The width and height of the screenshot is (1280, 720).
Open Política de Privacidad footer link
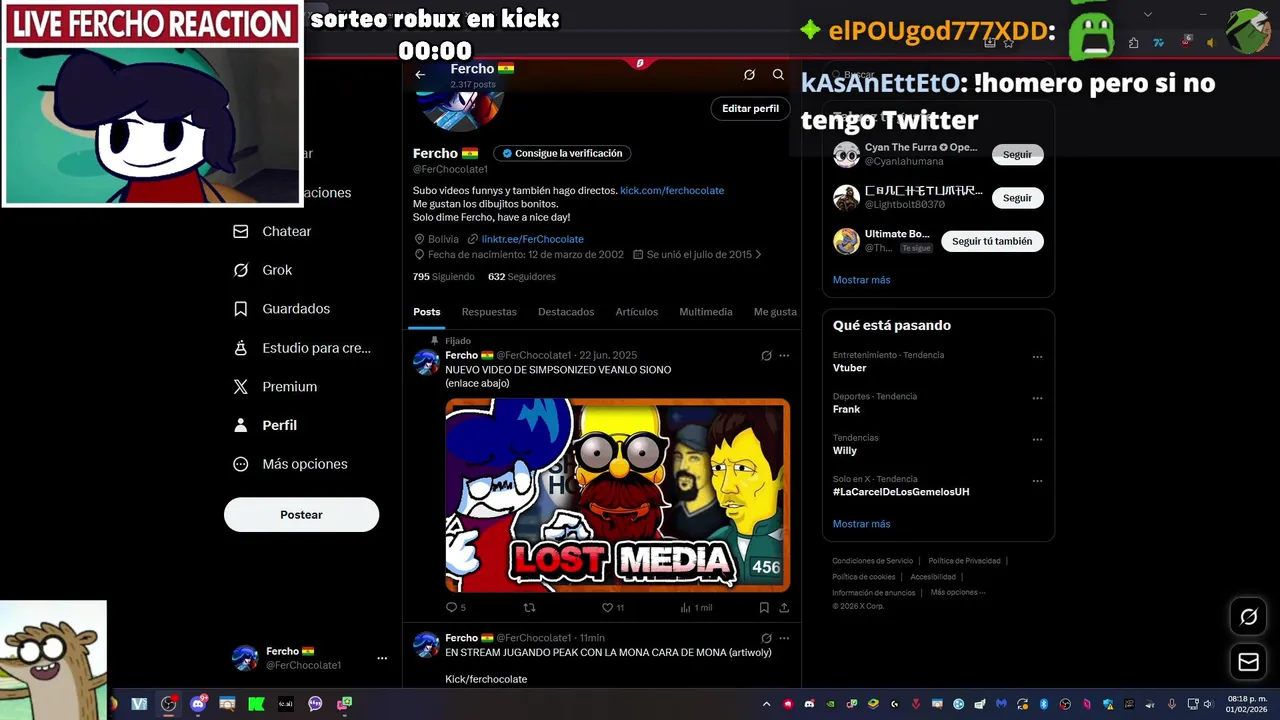coord(964,561)
